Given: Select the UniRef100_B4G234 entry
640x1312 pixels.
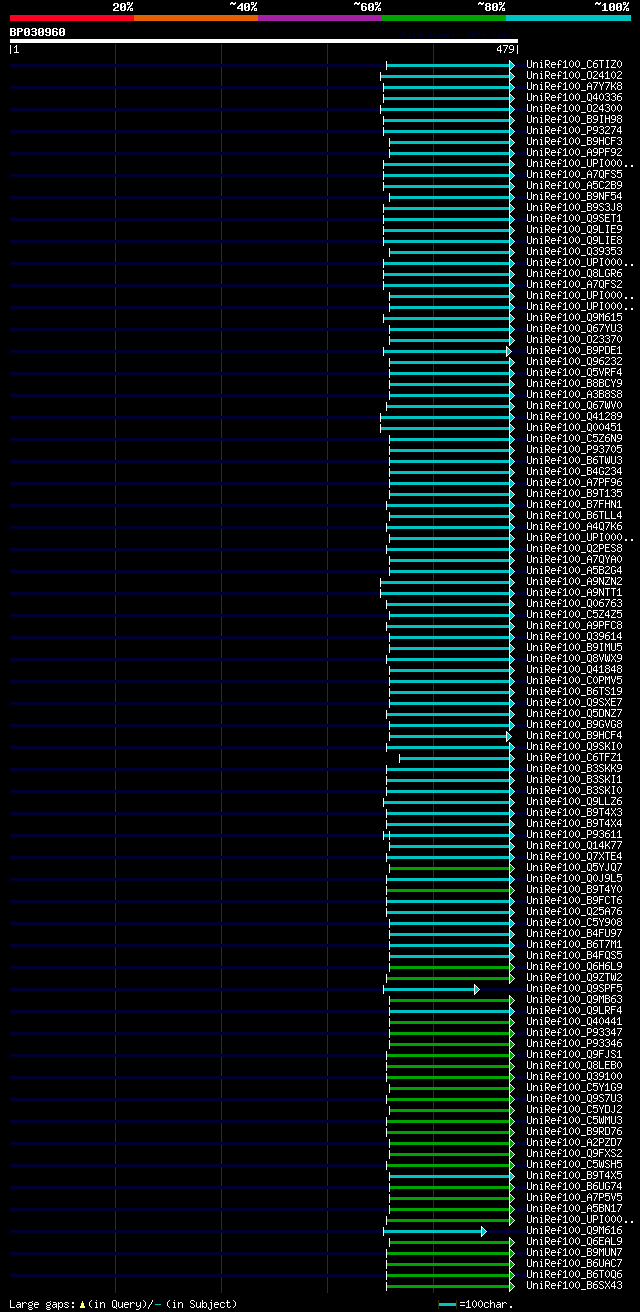Looking at the screenshot, I should tap(574, 472).
